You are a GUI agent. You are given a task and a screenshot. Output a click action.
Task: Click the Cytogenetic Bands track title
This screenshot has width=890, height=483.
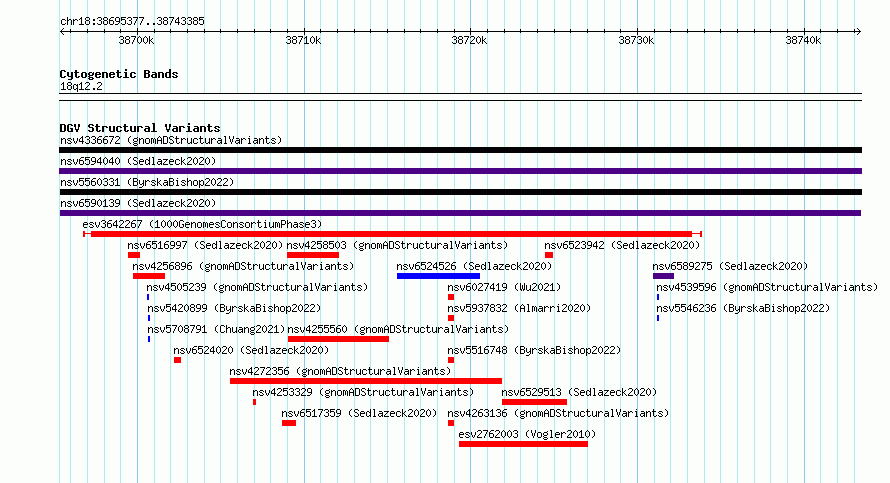[119, 74]
